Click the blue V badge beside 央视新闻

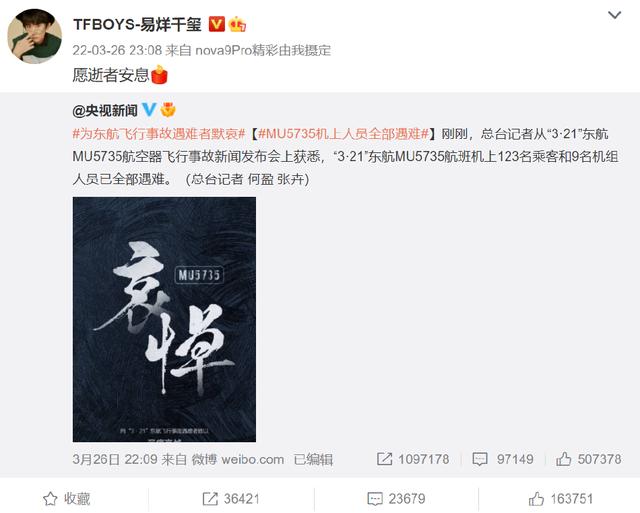[x=149, y=110]
